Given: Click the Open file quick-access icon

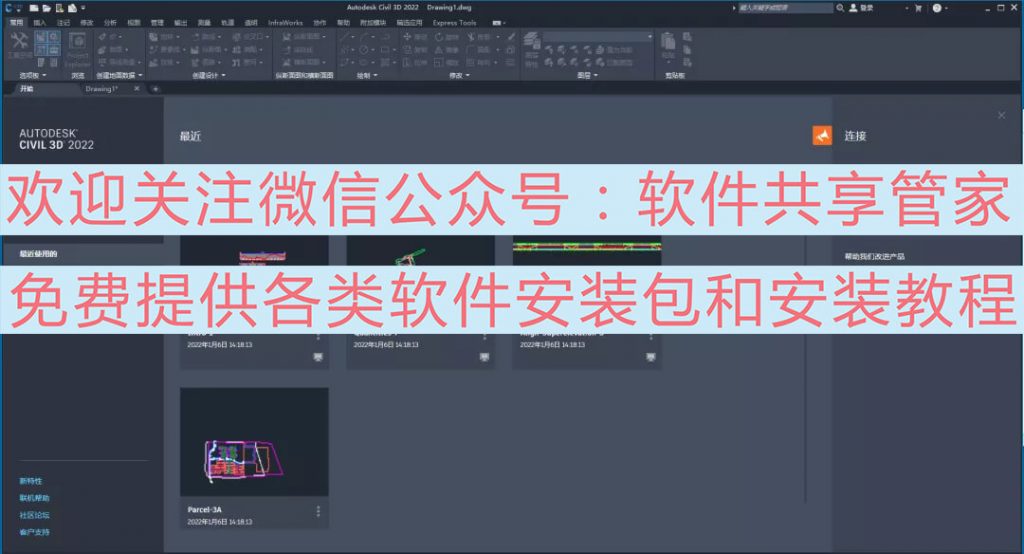Looking at the screenshot, I should (46, 8).
